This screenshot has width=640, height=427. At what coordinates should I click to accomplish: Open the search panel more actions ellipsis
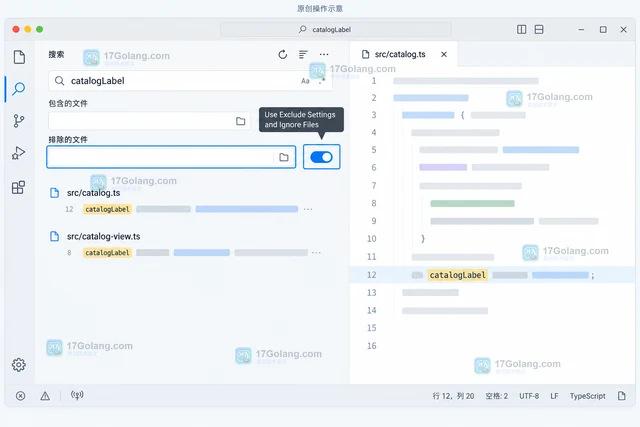[x=324, y=55]
